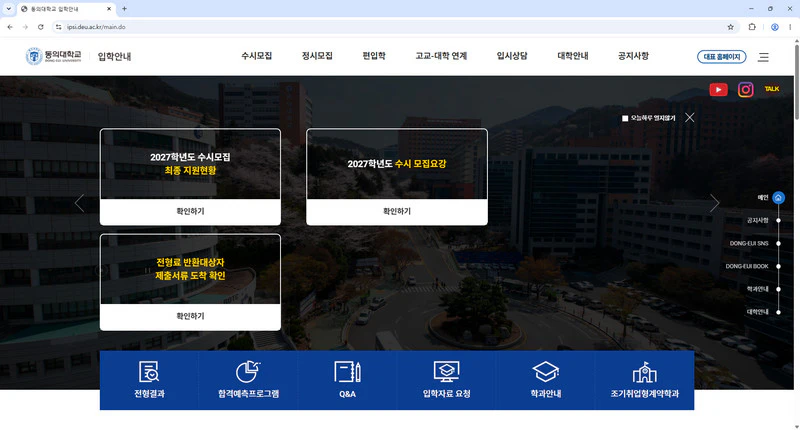
Task: Click the 입학안내 header link
Action: pyautogui.click(x=114, y=56)
